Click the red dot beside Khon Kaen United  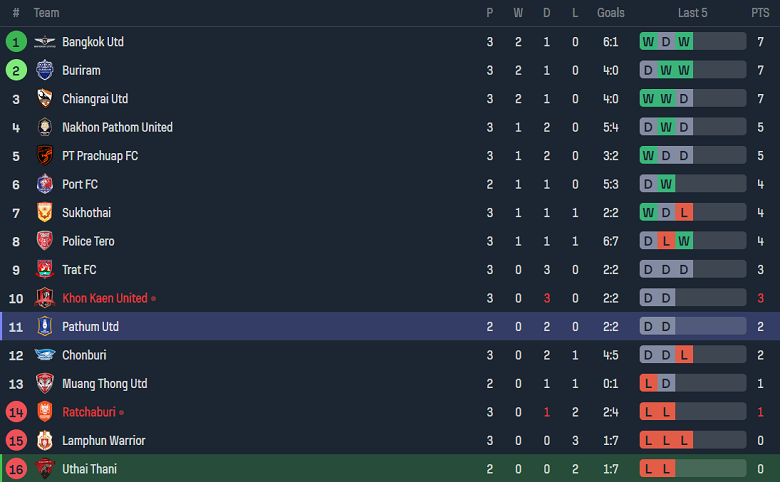pyautogui.click(x=153, y=298)
